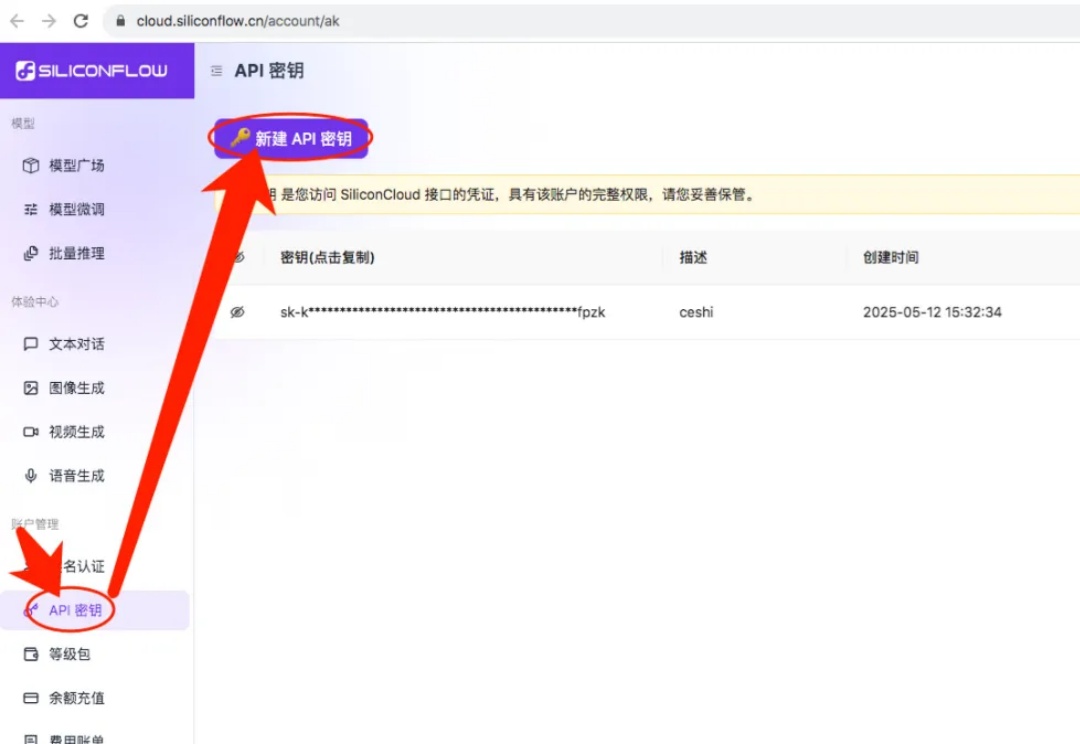Collapse the sidebar via the icon beside API 密钥 title
1080x744 pixels.
pyautogui.click(x=216, y=70)
